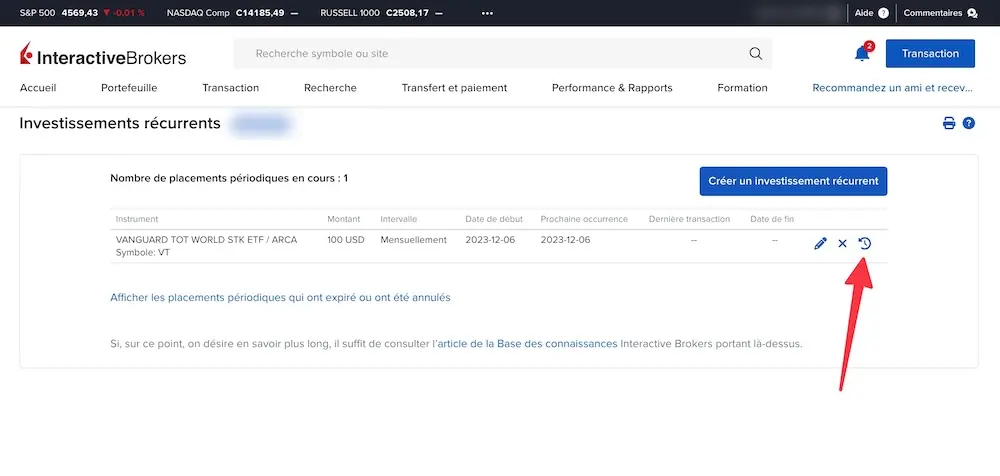Open Portefeuille menu

(x=129, y=88)
